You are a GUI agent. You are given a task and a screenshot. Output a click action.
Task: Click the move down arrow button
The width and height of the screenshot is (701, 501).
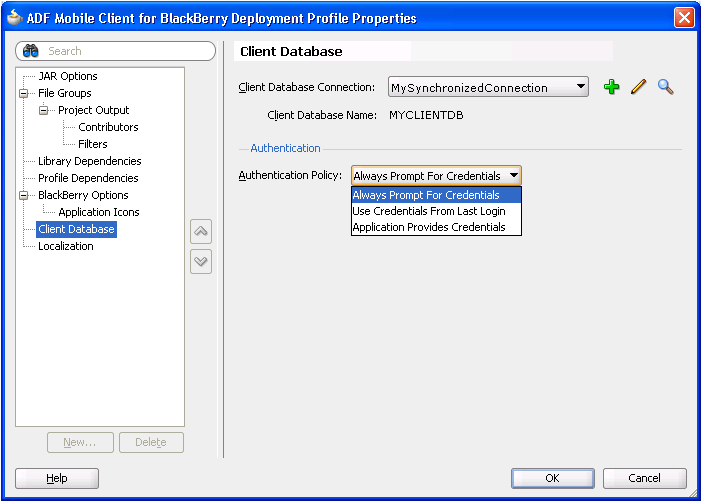201,261
